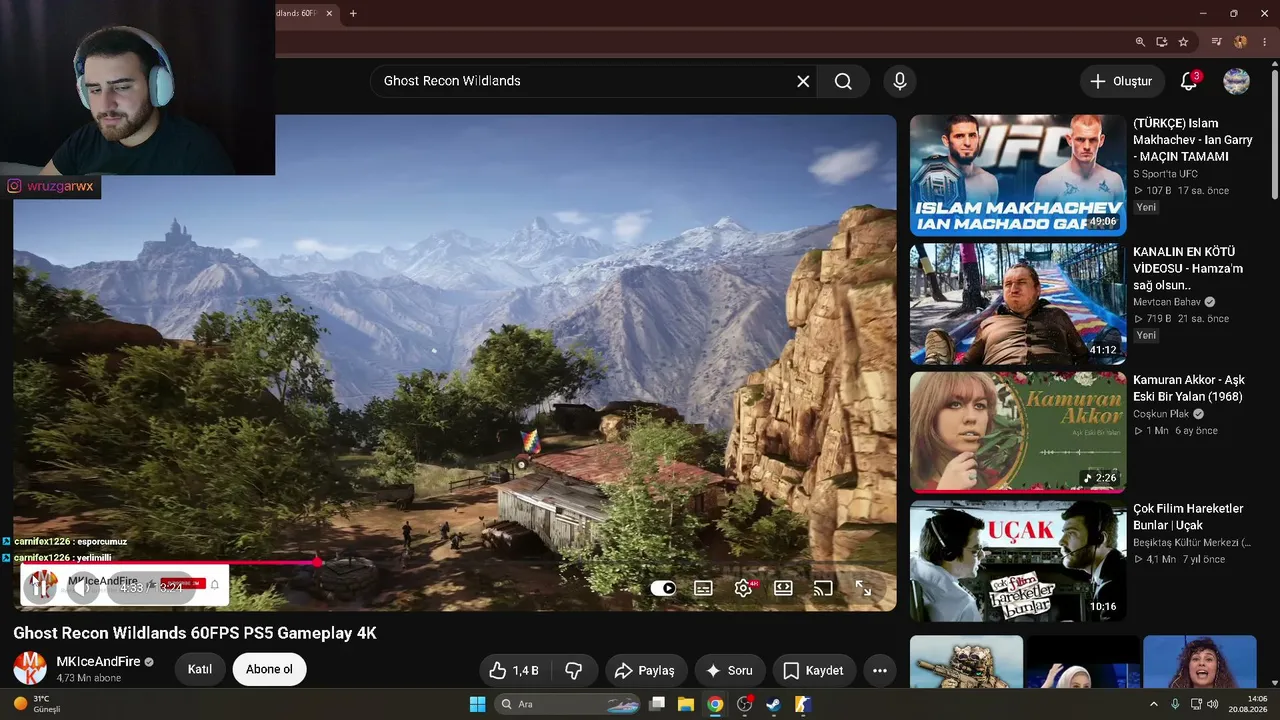Open the Windows Start menu
This screenshot has width=1280, height=720.
(477, 704)
